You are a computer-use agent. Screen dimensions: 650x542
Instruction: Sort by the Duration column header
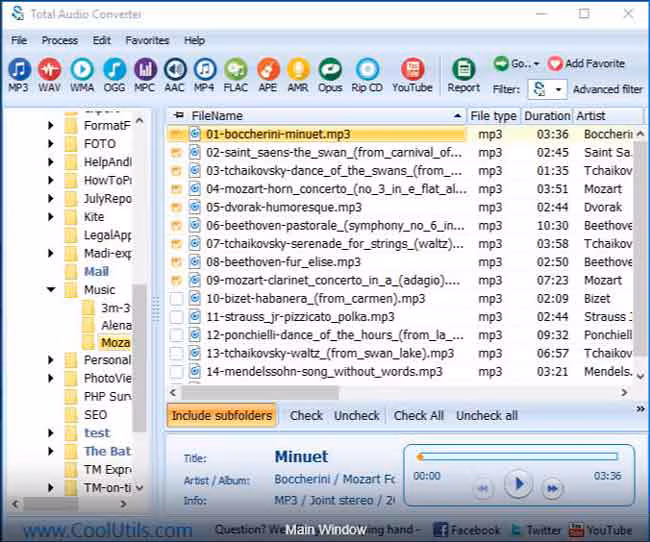point(547,116)
